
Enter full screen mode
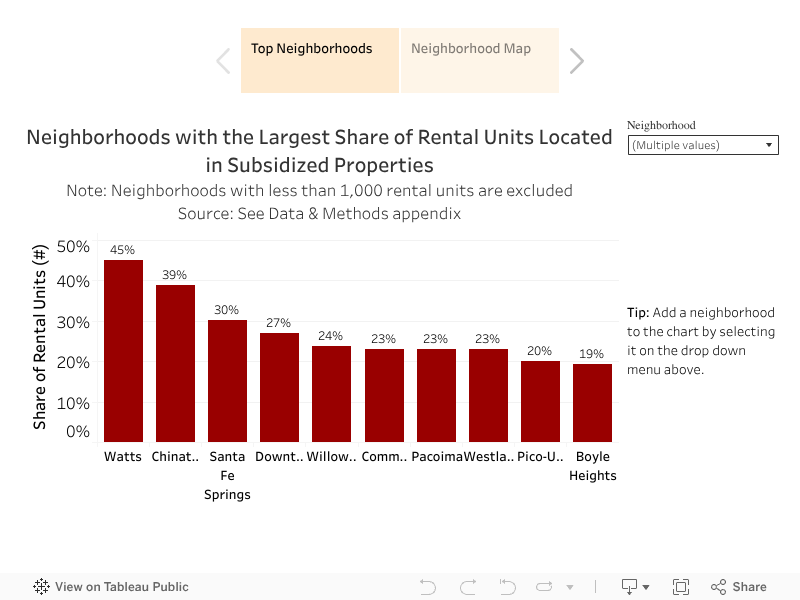pyautogui.click(x=681, y=587)
